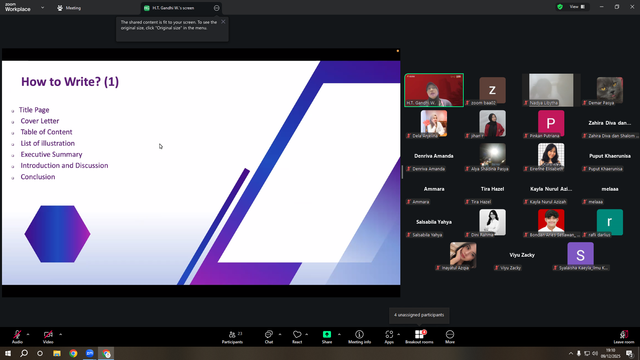Viewport: 640px width, 360px height.
Task: Click the Table of Content bullet
Action: pyautogui.click(x=46, y=132)
